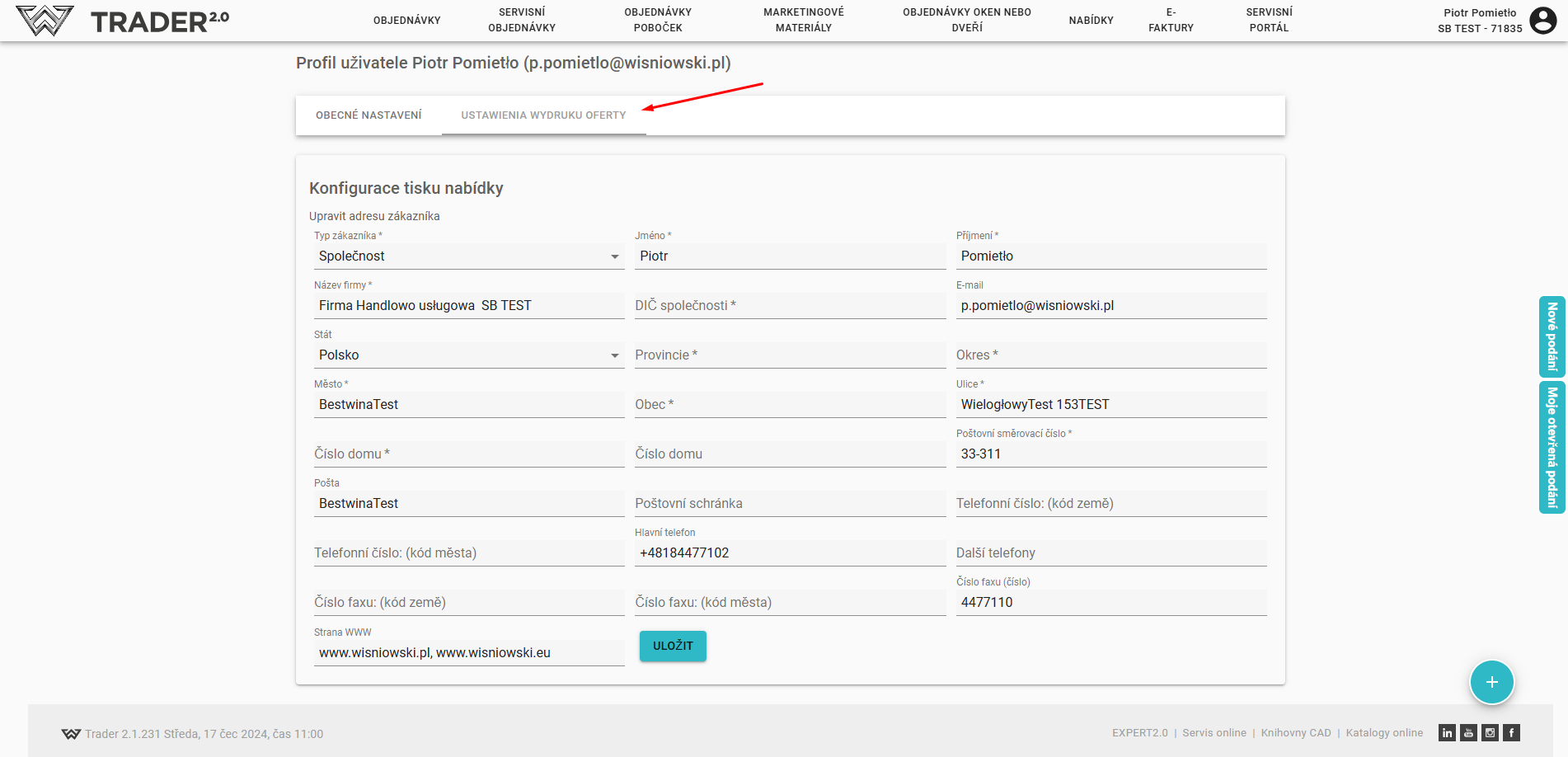
Task: Open the user account avatar icon
Action: coord(1542,20)
